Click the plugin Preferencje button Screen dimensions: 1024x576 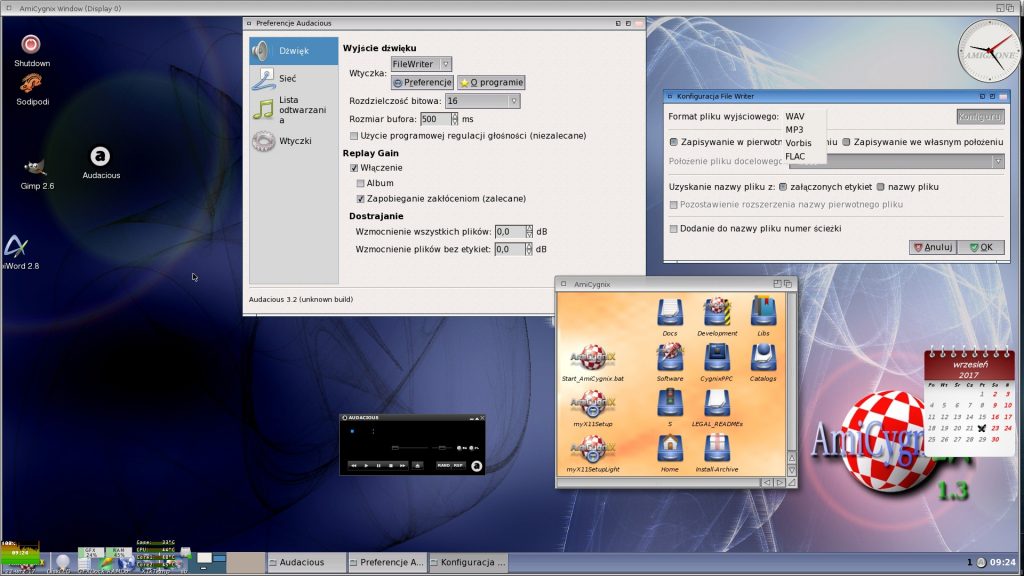pyautogui.click(x=422, y=82)
